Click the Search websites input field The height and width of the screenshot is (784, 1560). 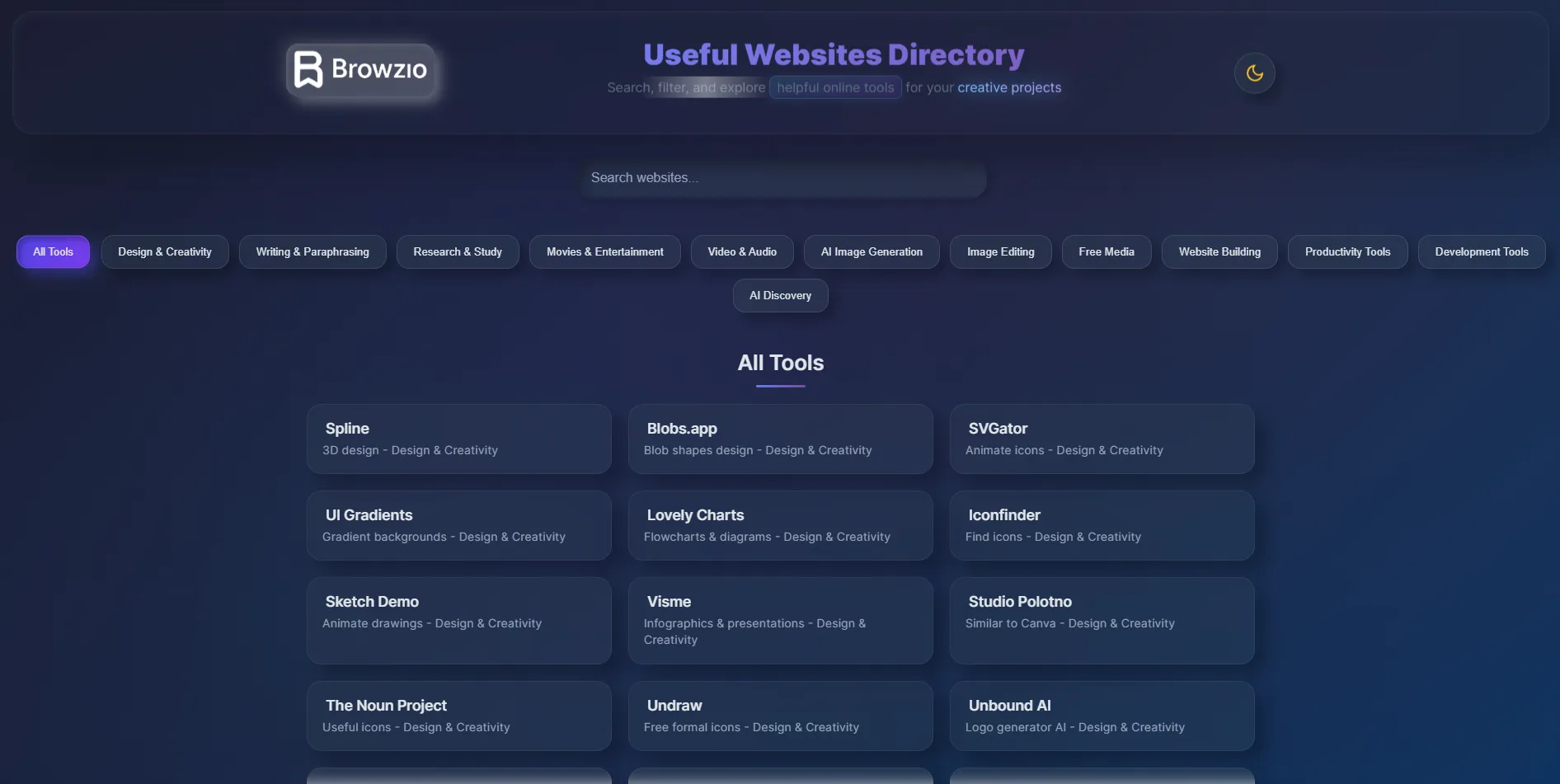pos(782,178)
